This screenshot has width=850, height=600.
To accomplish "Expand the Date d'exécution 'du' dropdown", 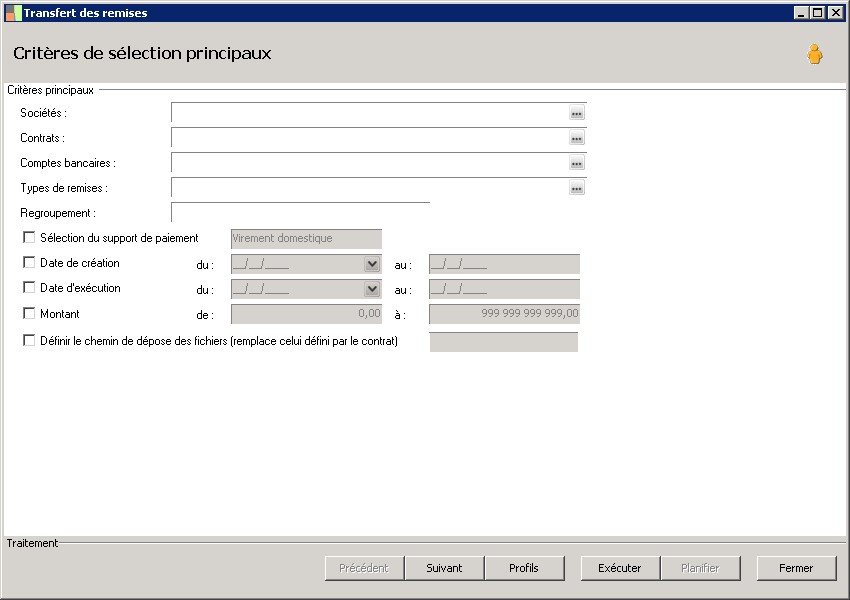I will tap(372, 289).
